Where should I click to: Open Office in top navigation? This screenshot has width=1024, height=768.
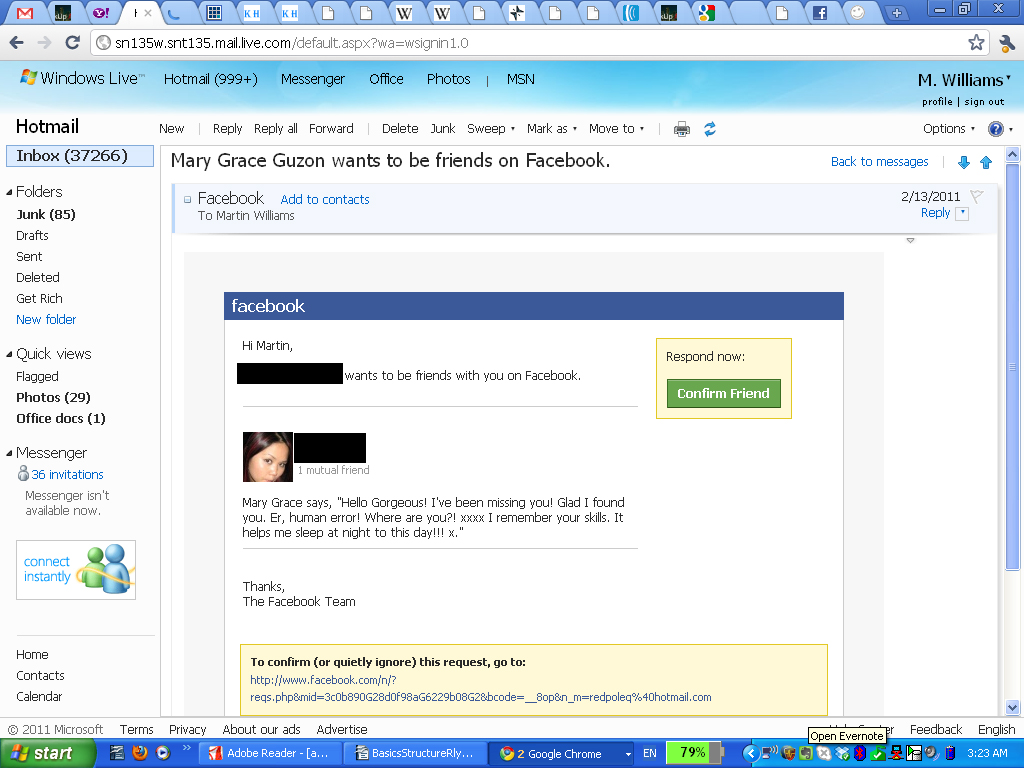(x=386, y=79)
